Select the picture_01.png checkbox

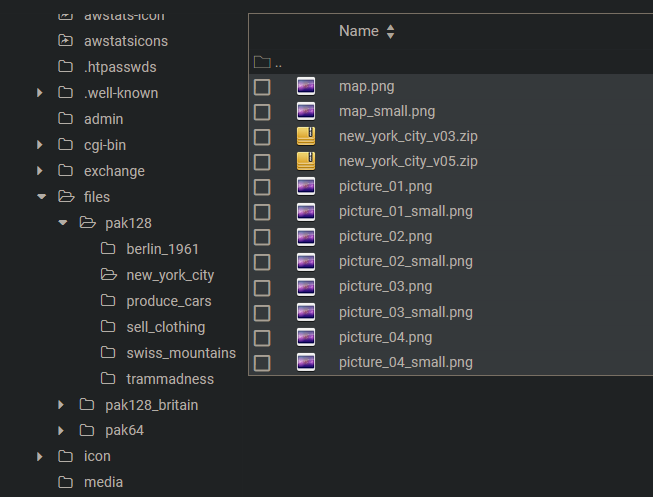click(x=262, y=187)
